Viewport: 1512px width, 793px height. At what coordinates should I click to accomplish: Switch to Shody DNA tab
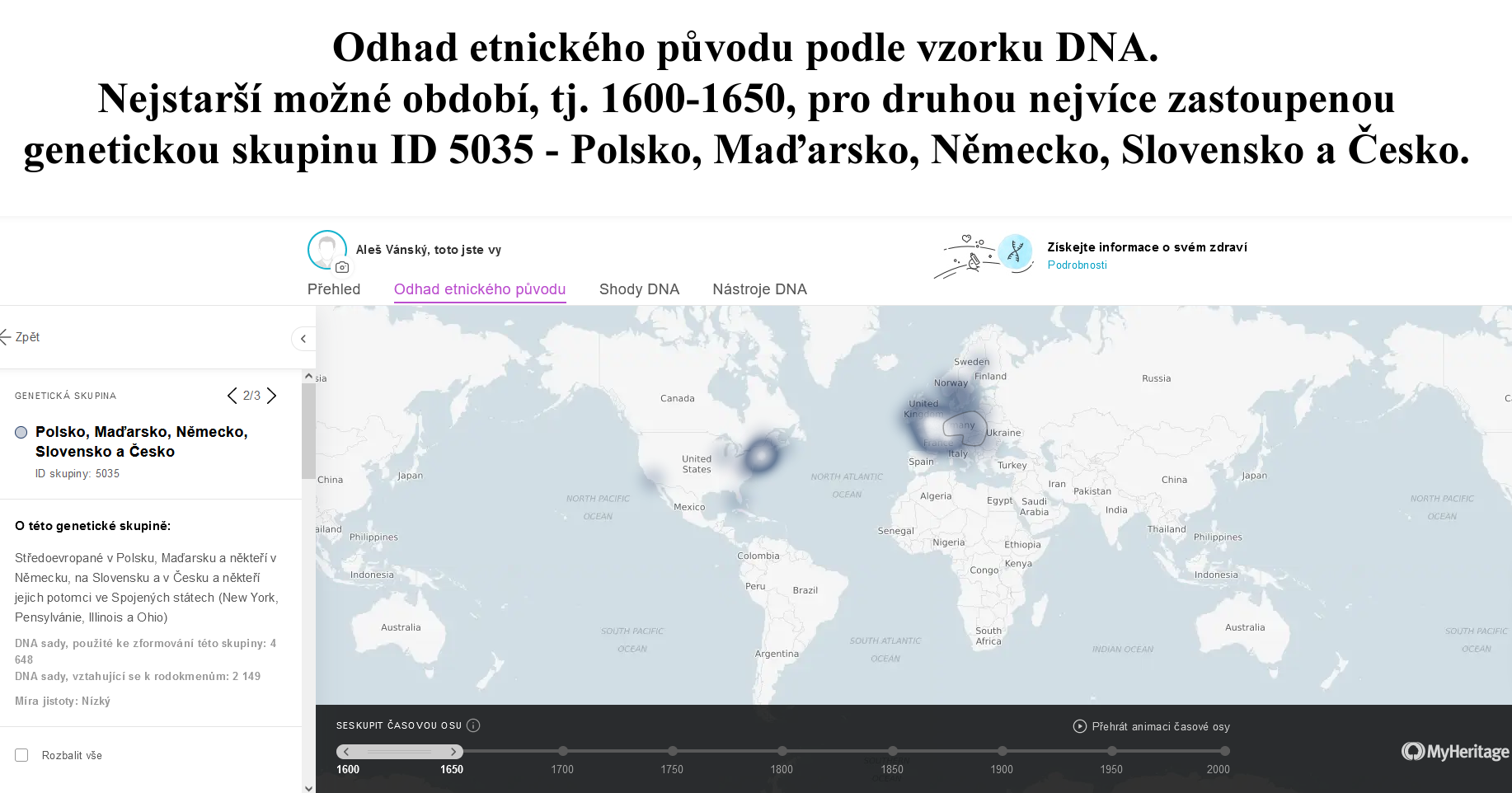[639, 289]
